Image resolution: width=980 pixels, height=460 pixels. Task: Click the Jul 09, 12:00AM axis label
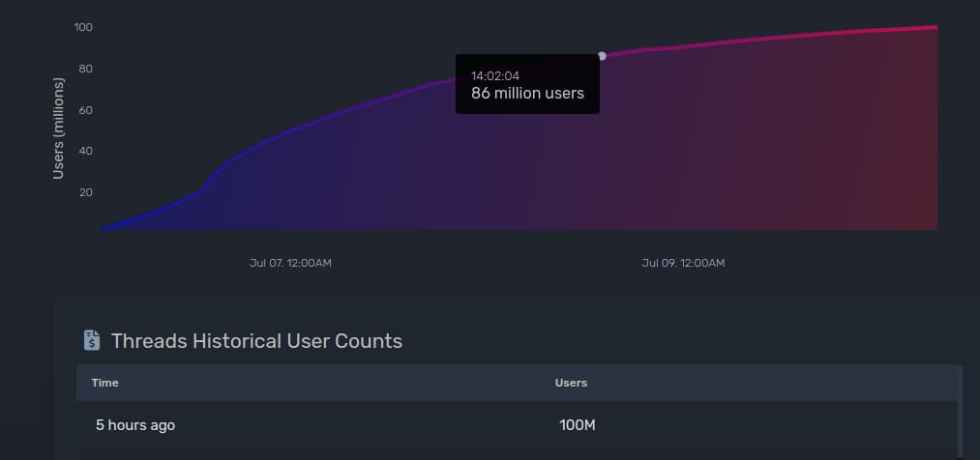tap(683, 263)
